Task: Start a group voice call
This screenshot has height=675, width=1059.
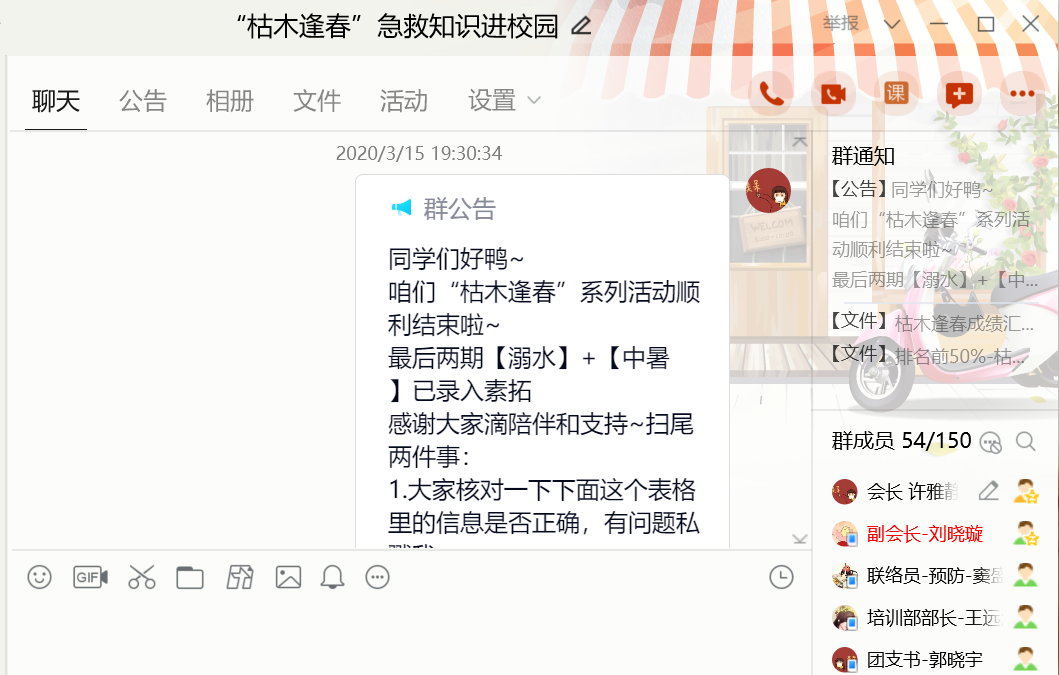Action: (771, 94)
